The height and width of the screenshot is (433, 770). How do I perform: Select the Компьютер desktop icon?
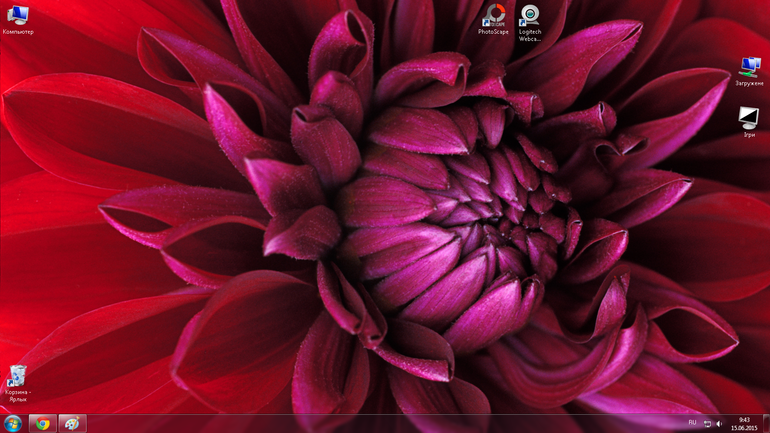[x=17, y=15]
